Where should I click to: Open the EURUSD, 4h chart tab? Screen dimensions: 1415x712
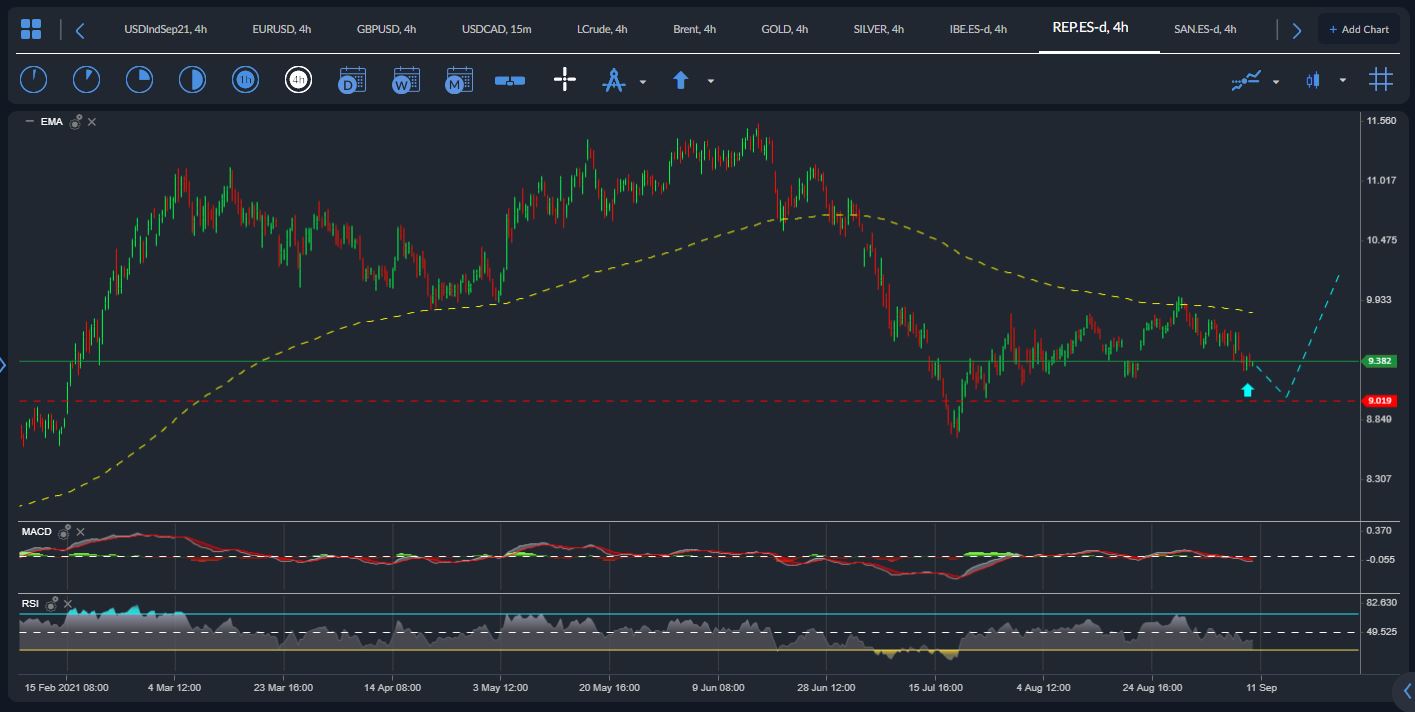coord(281,29)
